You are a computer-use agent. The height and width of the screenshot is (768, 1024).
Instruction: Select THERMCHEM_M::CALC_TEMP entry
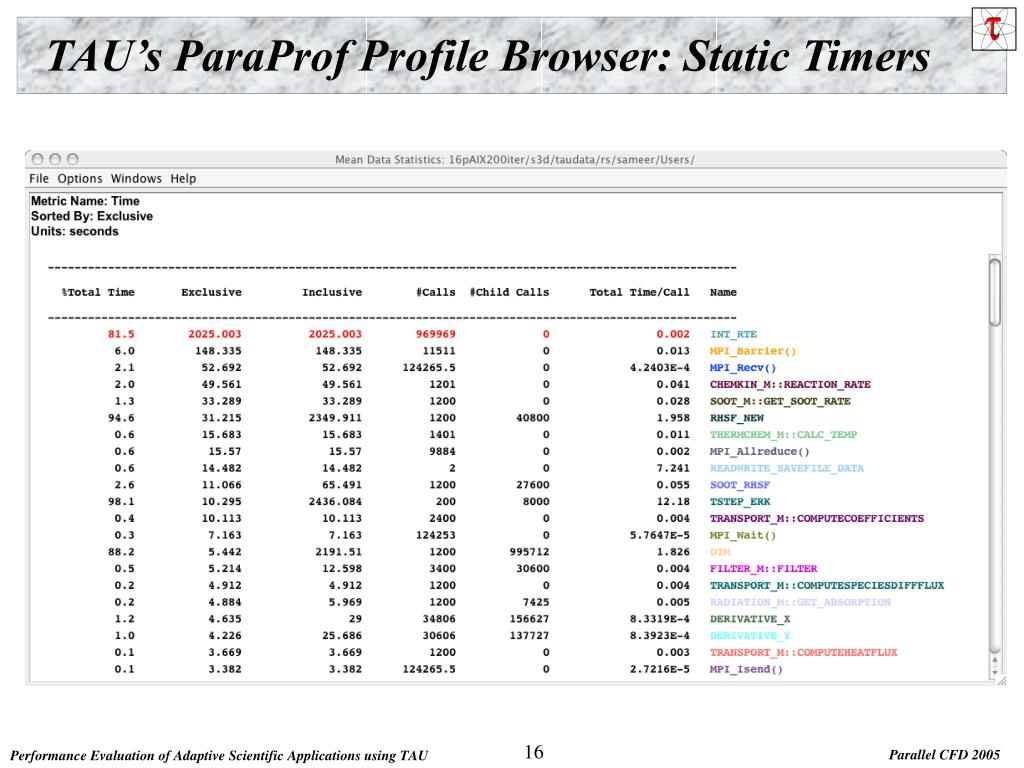coord(783,435)
